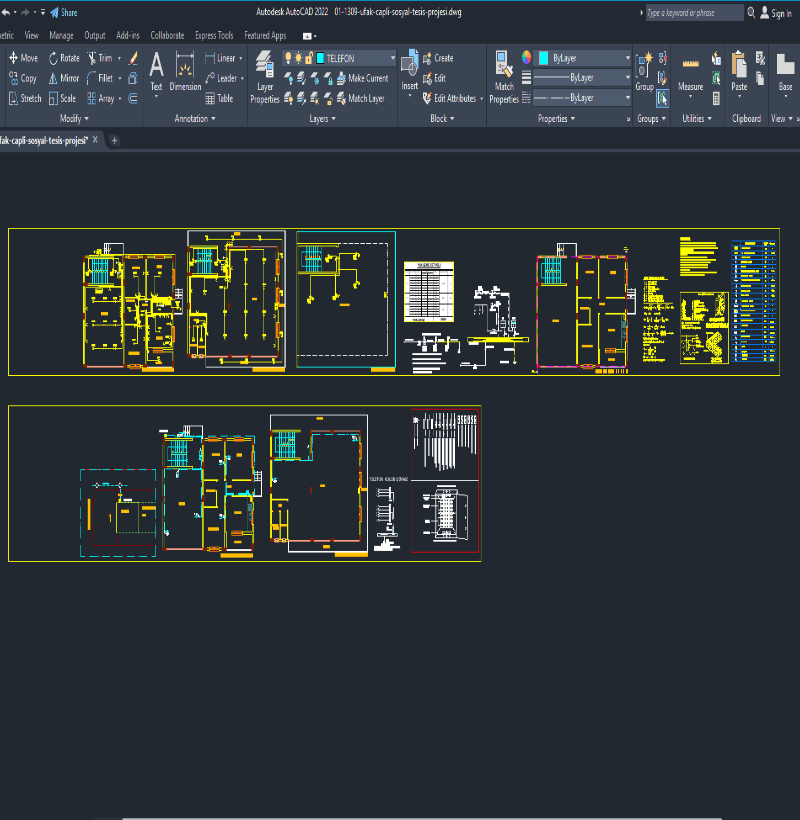This screenshot has width=800, height=820.
Task: Open the Express Tools ribbon tab
Action: pyautogui.click(x=214, y=35)
